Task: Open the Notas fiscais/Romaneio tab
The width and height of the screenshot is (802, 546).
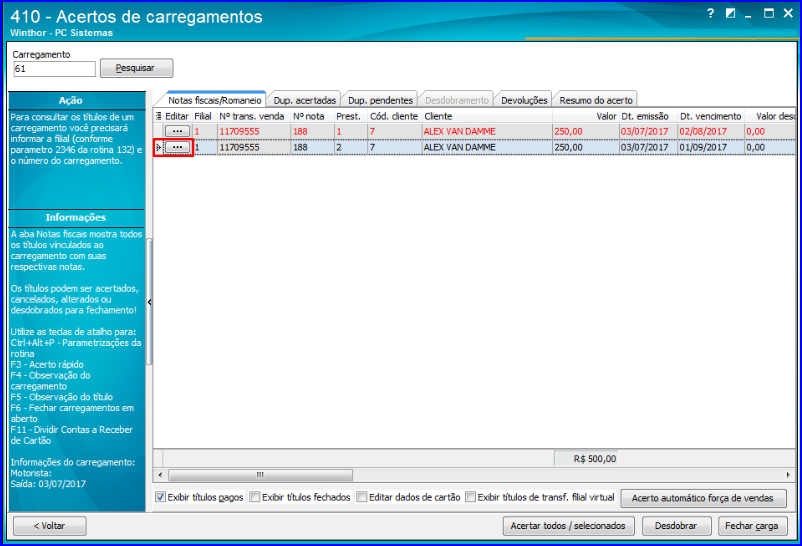Action: 214,100
